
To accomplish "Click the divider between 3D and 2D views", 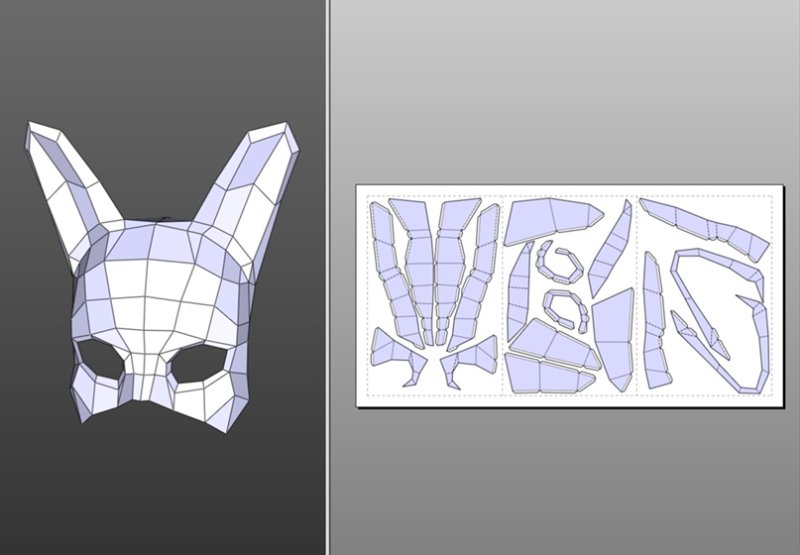I will click(328, 277).
